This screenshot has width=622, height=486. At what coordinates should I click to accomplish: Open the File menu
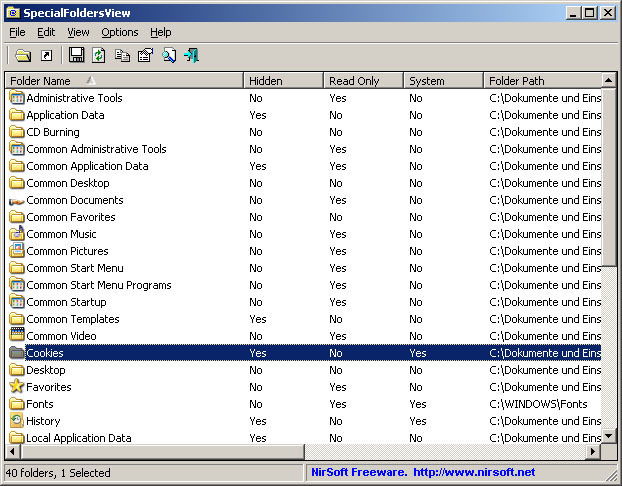17,32
